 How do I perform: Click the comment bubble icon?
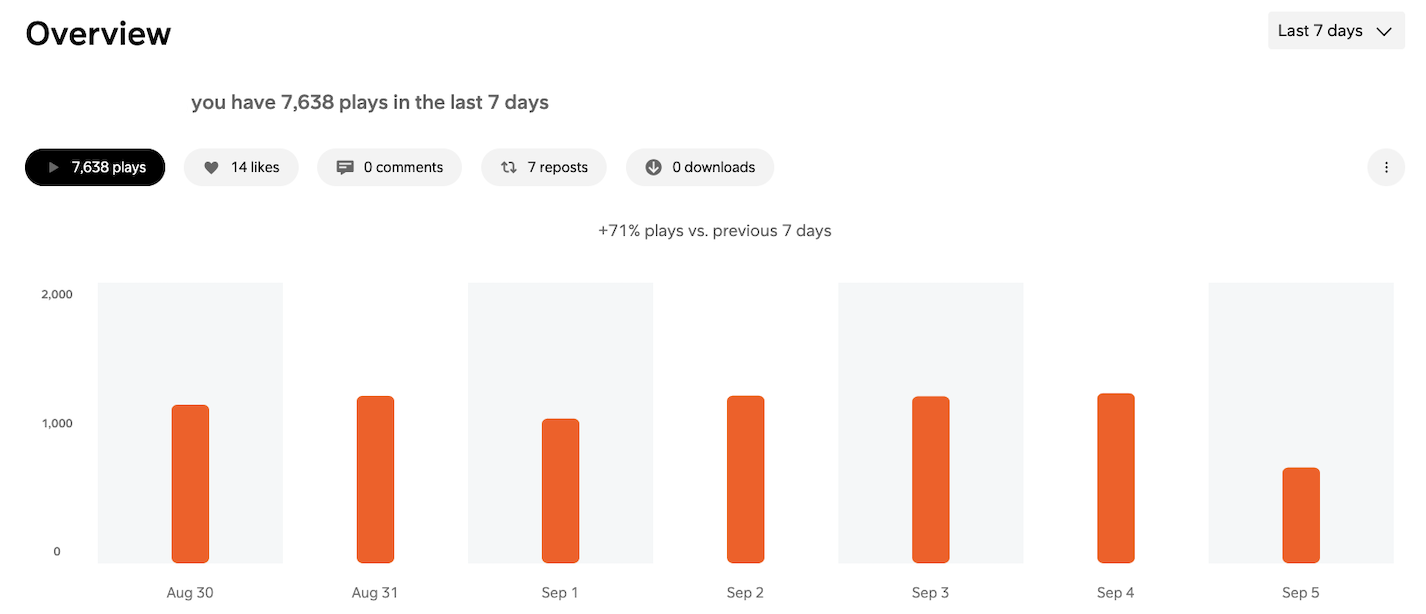point(345,168)
